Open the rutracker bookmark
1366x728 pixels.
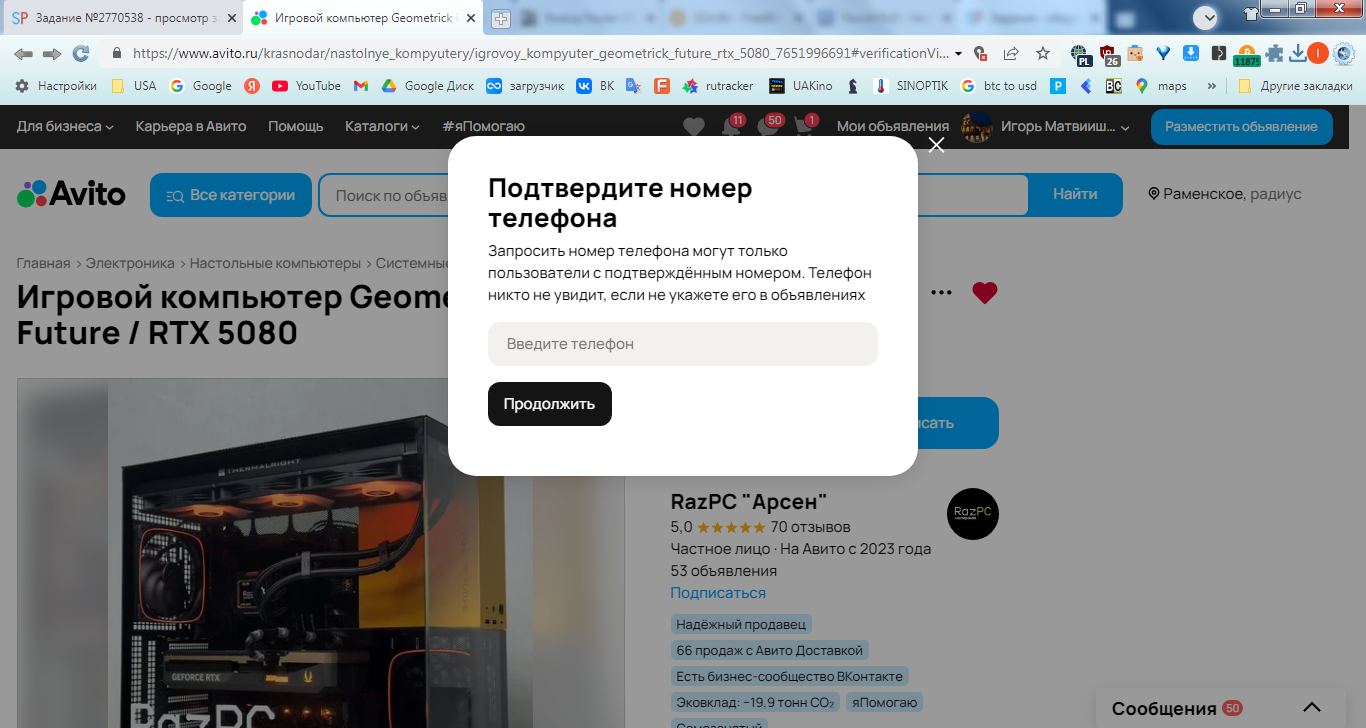click(717, 86)
